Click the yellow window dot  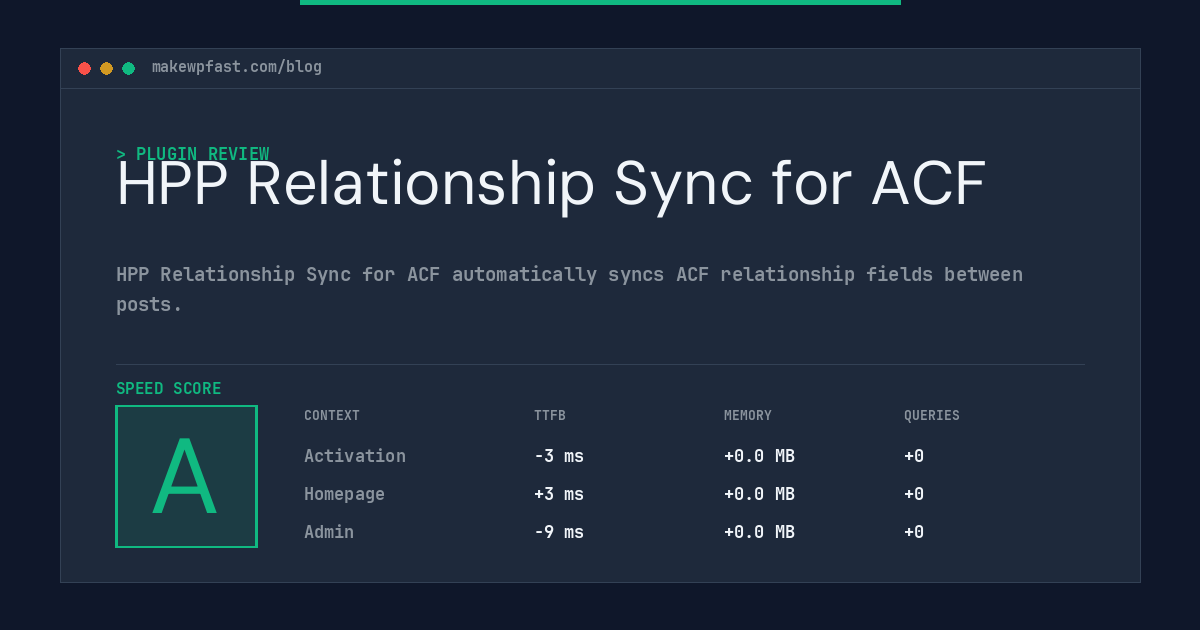[x=106, y=68]
